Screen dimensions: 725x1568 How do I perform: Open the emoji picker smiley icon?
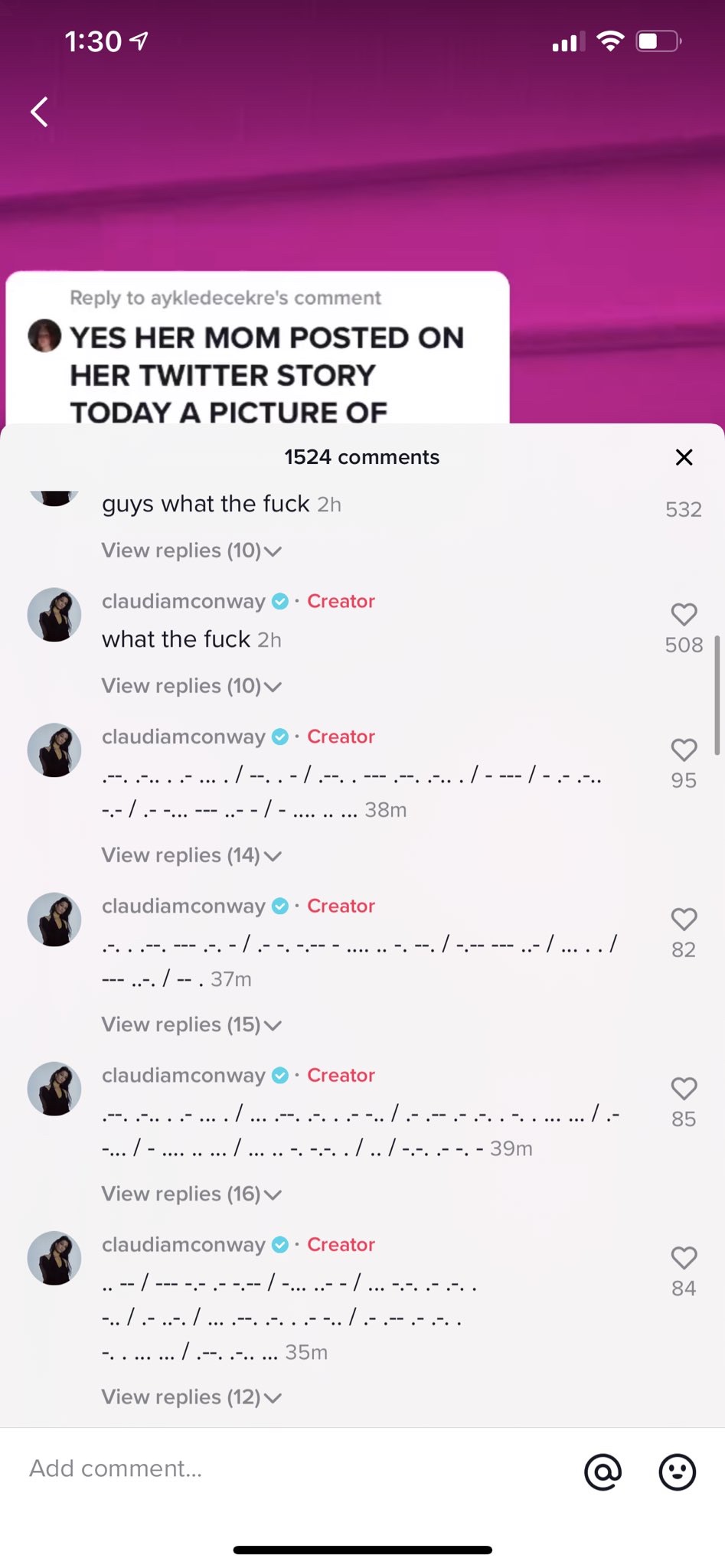point(678,1472)
